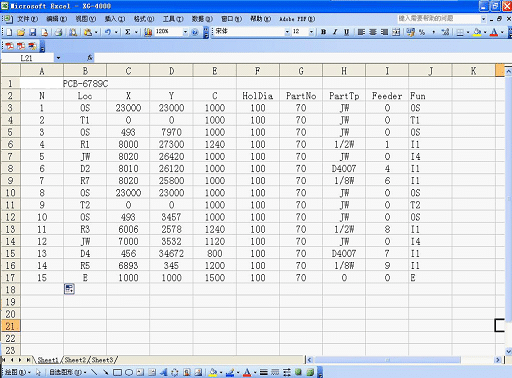Click the paste options smart tag
This screenshot has height=378, width=512.
pos(69,289)
